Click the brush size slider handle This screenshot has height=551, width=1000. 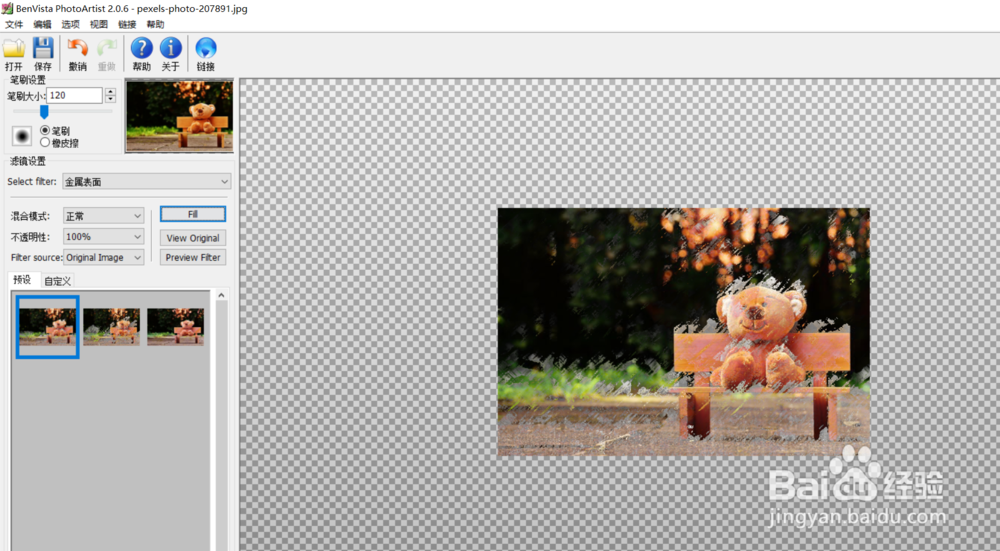coord(44,112)
